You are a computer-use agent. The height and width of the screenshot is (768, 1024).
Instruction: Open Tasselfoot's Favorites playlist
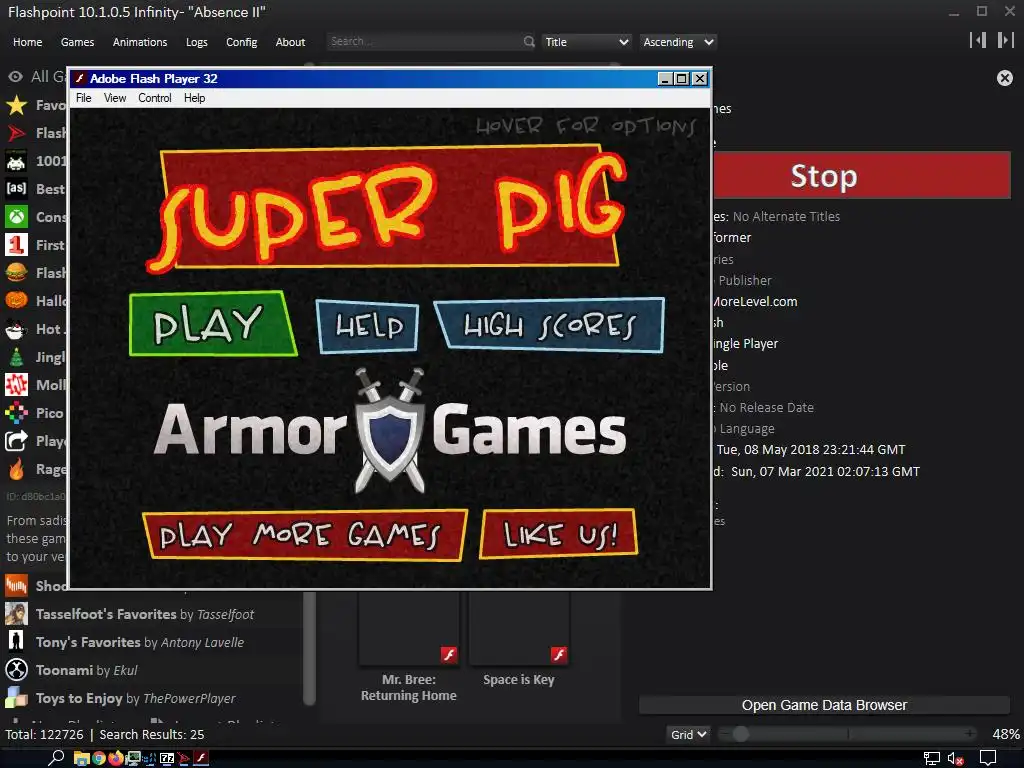145,614
